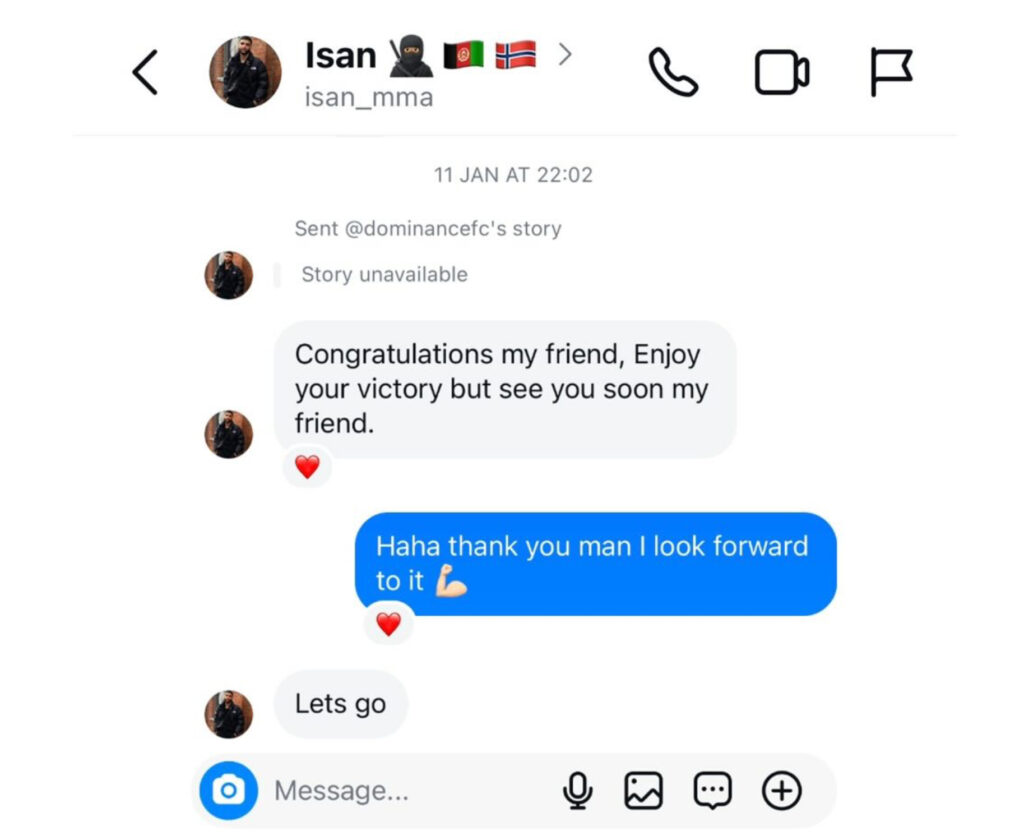
Task: Tap the back arrow
Action: [145, 73]
